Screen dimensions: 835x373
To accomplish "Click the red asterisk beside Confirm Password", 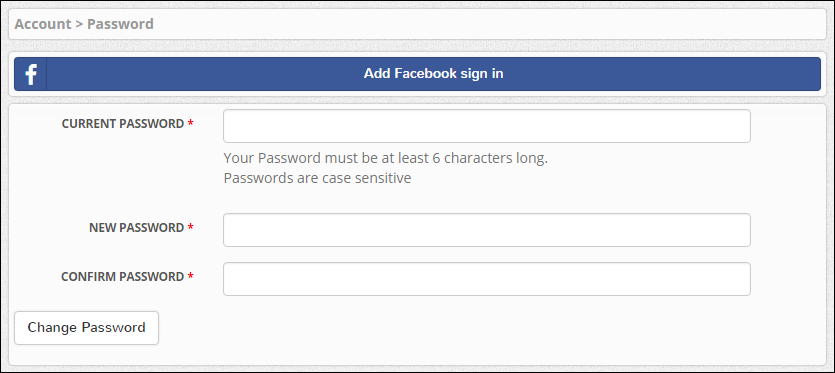I will (190, 276).
